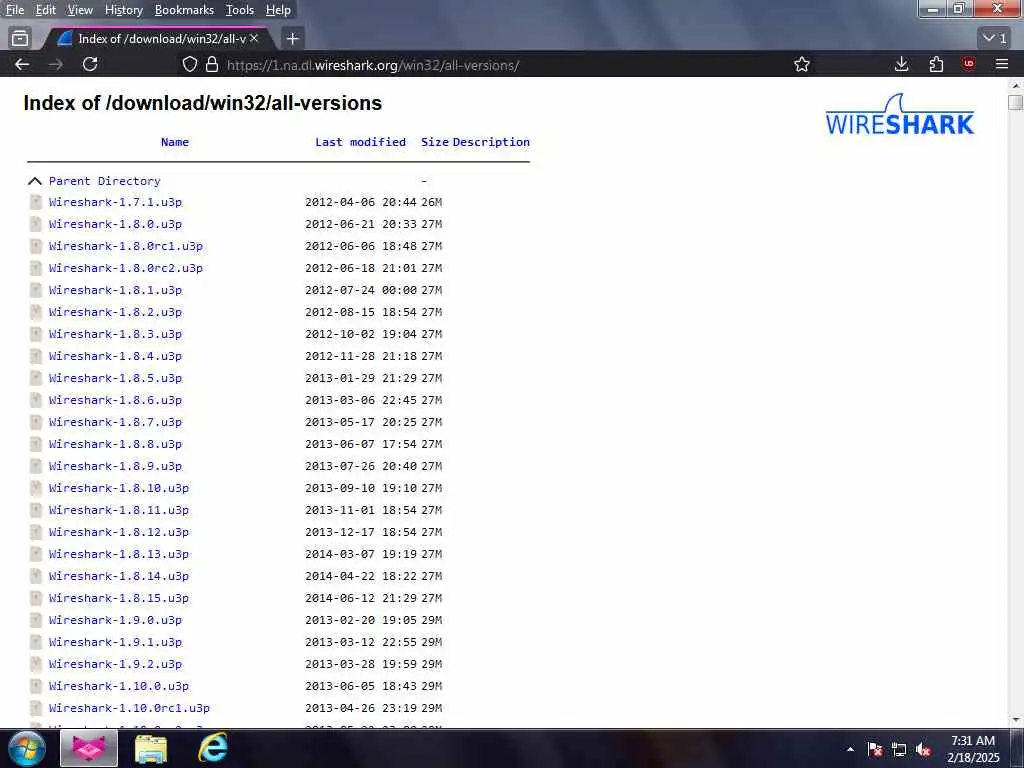Show hidden system tray icons
1024x768 pixels.
(850, 749)
